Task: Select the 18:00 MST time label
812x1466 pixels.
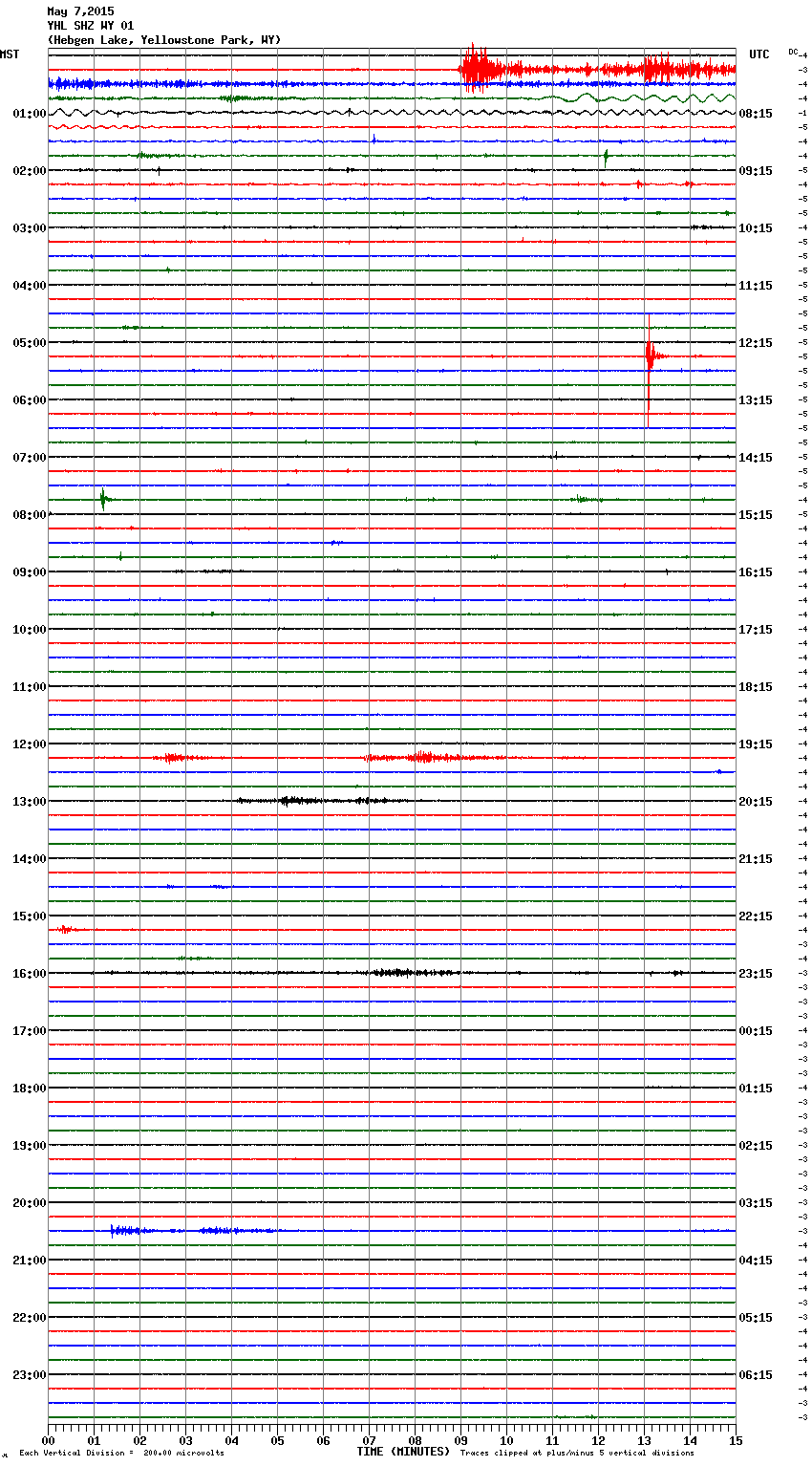Action: tap(30, 1089)
